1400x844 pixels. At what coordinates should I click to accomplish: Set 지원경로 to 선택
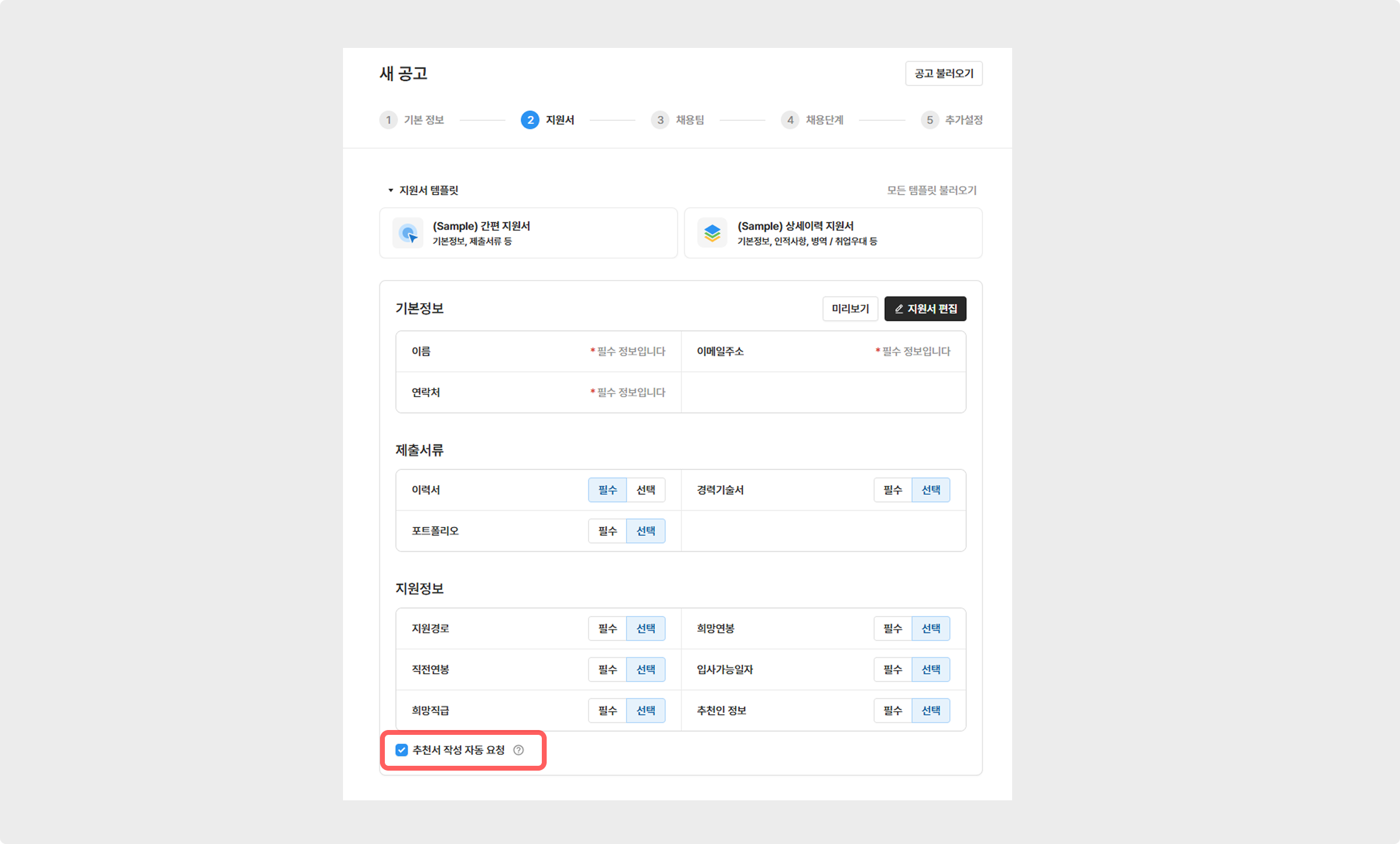(645, 629)
